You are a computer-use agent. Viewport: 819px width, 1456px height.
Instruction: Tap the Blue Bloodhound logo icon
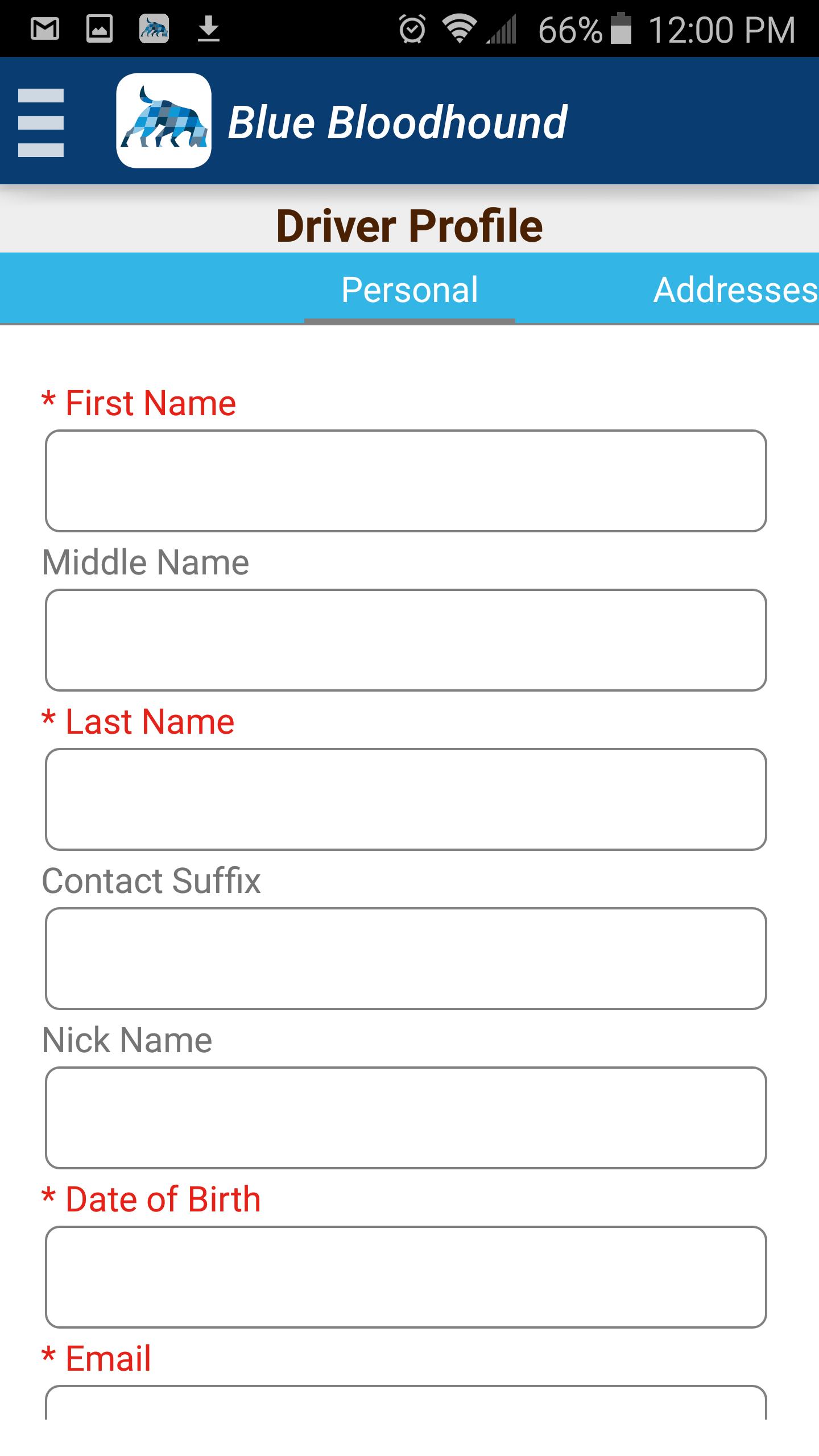click(x=164, y=121)
